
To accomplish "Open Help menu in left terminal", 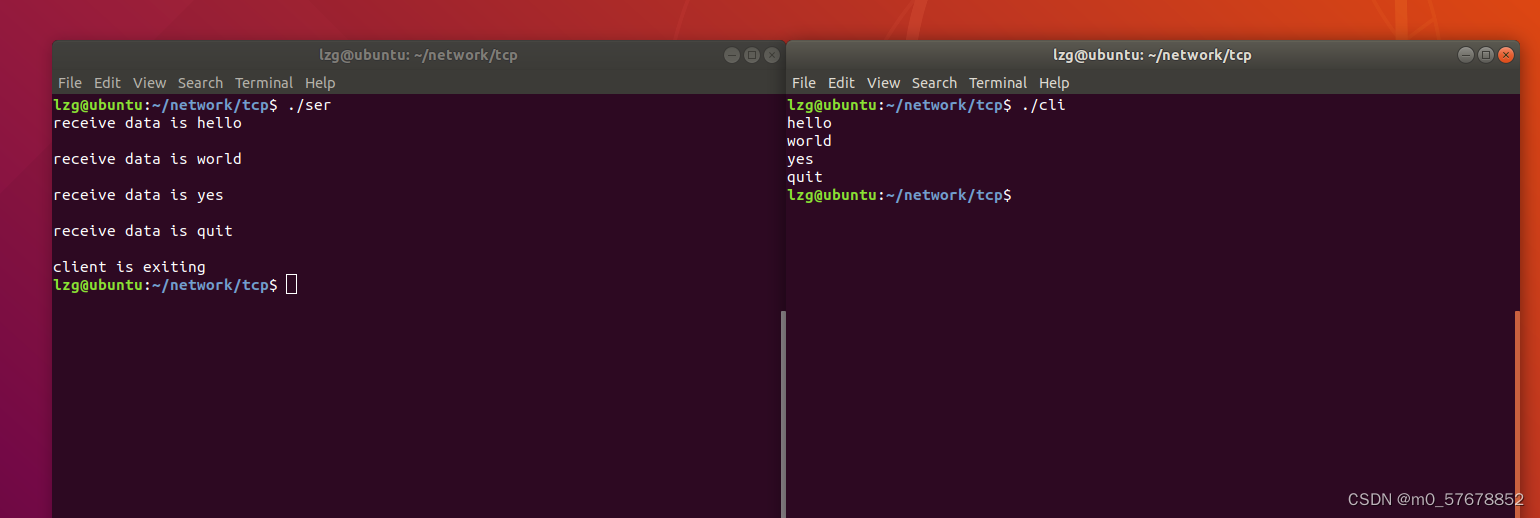I will [x=320, y=83].
